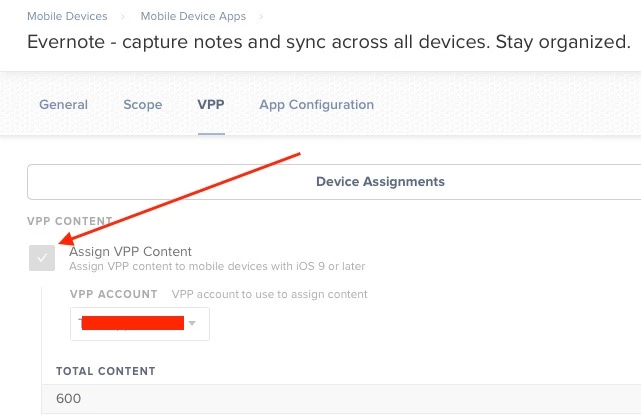Open the Scope tab
This screenshot has width=641, height=415.
[x=142, y=105]
